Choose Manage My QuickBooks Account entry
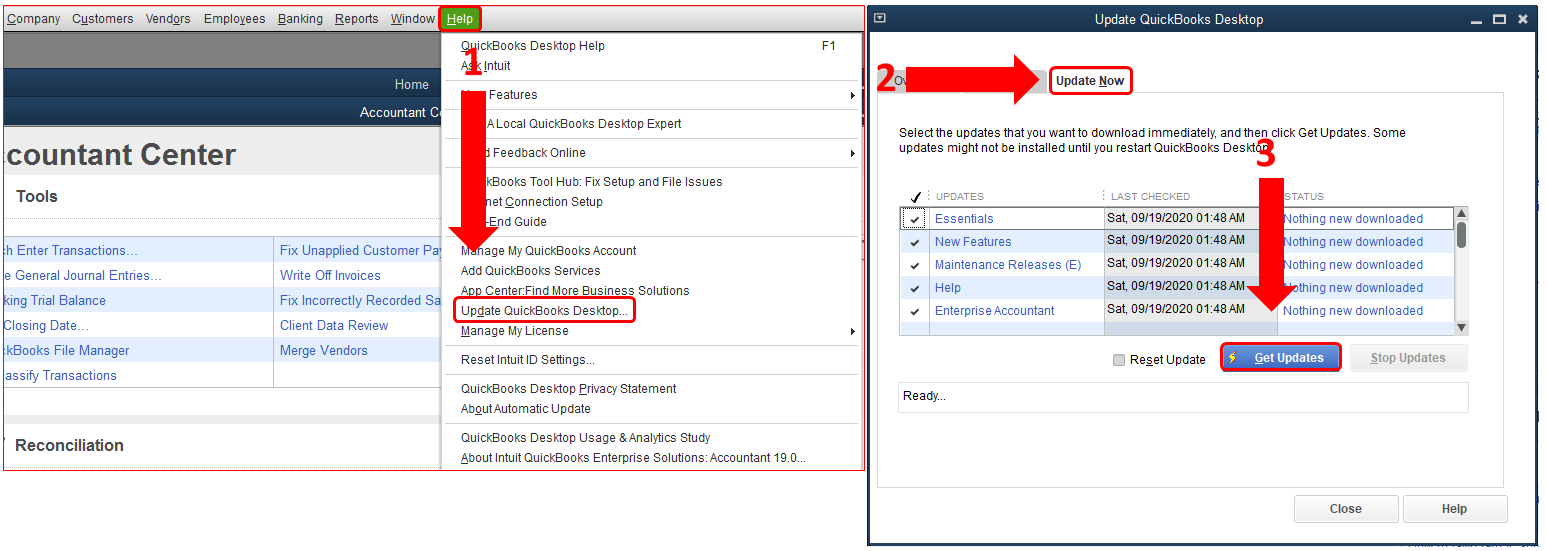 (548, 251)
